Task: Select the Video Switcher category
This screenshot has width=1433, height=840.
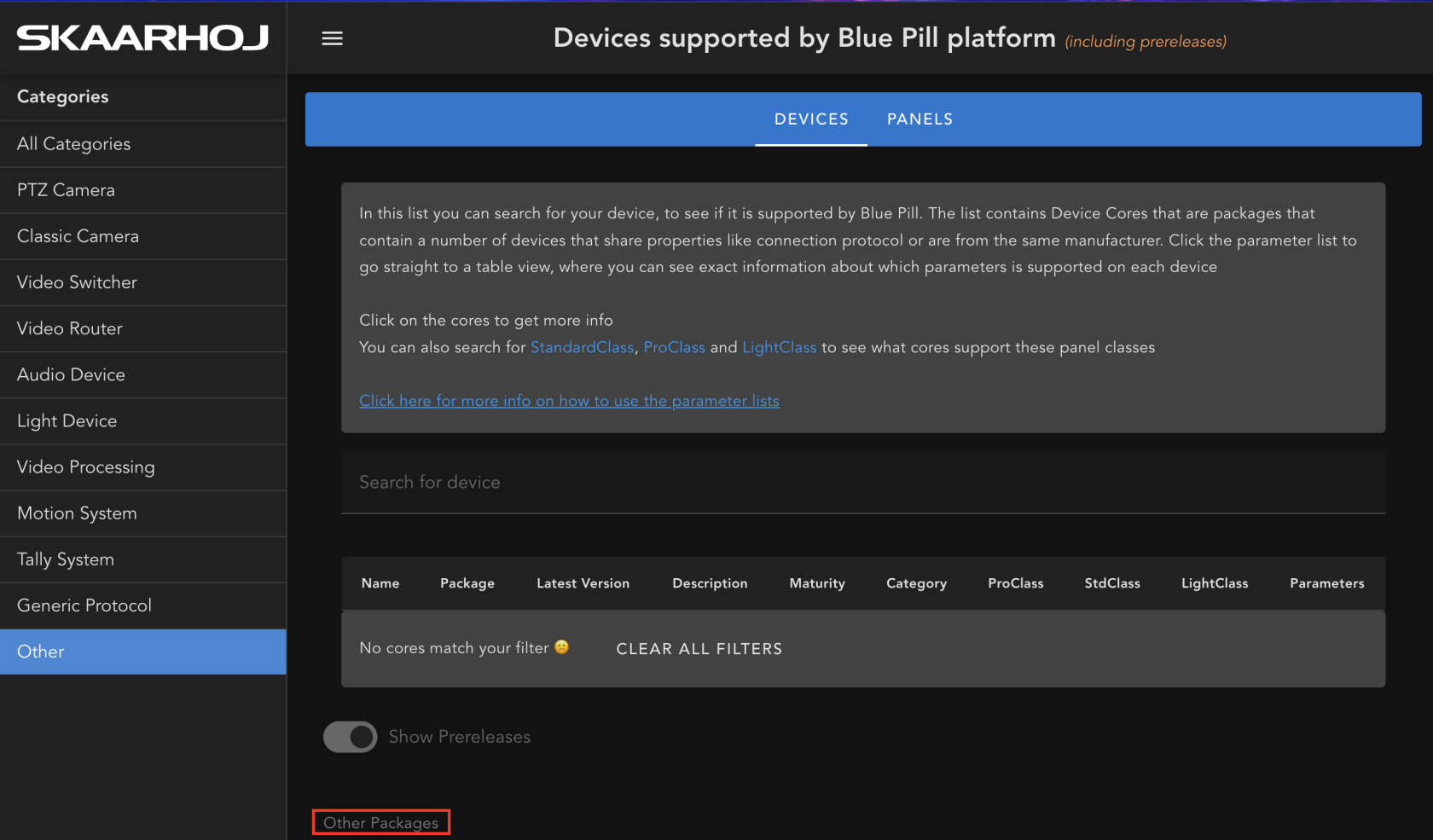Action: click(143, 282)
